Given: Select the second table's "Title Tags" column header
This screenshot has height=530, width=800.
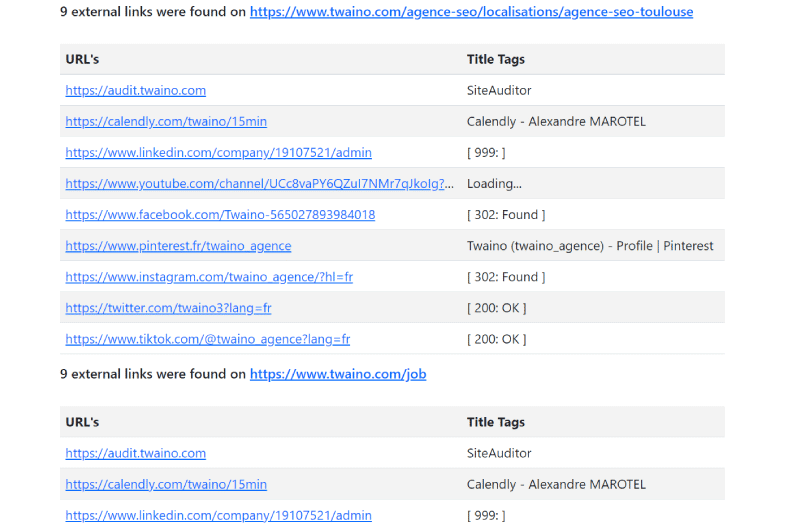Looking at the screenshot, I should pos(495,422).
